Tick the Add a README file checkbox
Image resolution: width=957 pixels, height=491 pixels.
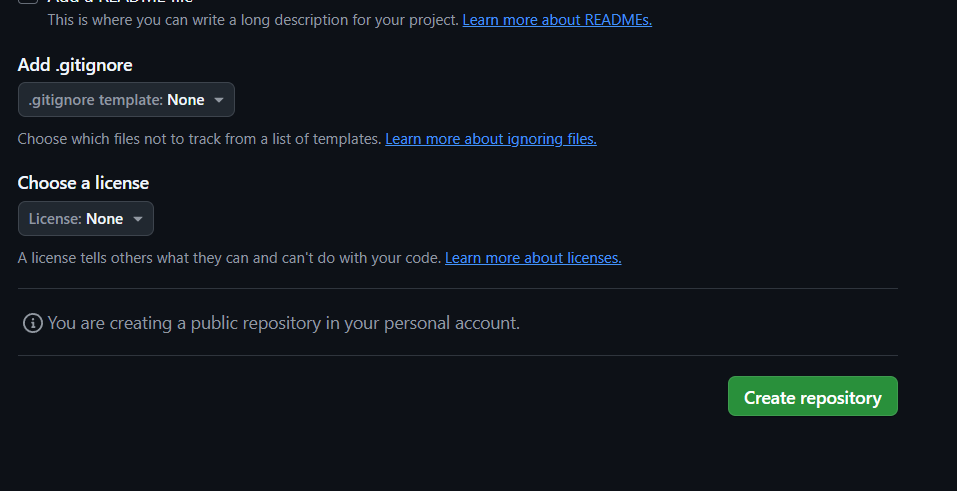pos(28,2)
